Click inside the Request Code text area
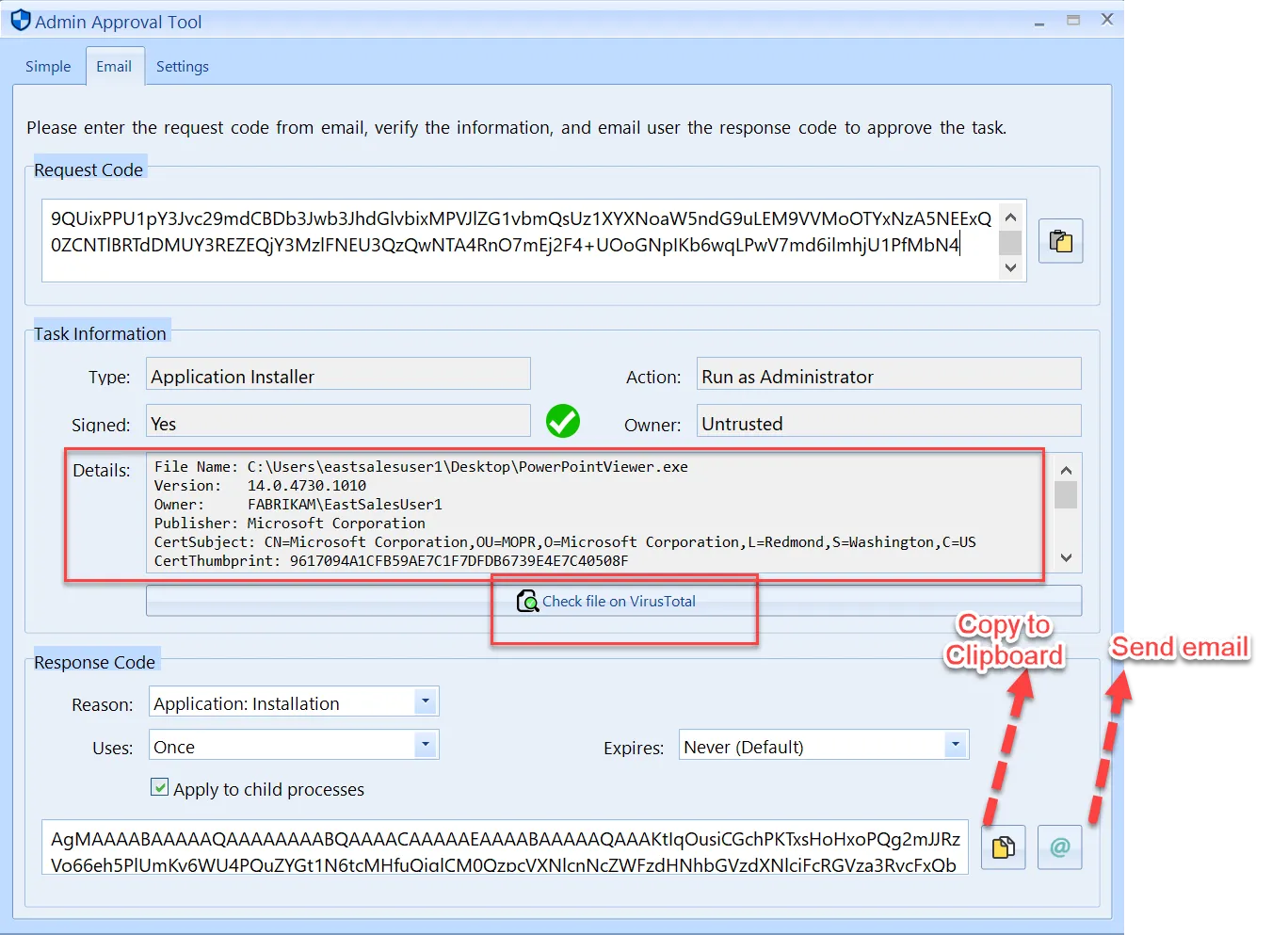This screenshot has height=935, width=1288. tap(518, 240)
